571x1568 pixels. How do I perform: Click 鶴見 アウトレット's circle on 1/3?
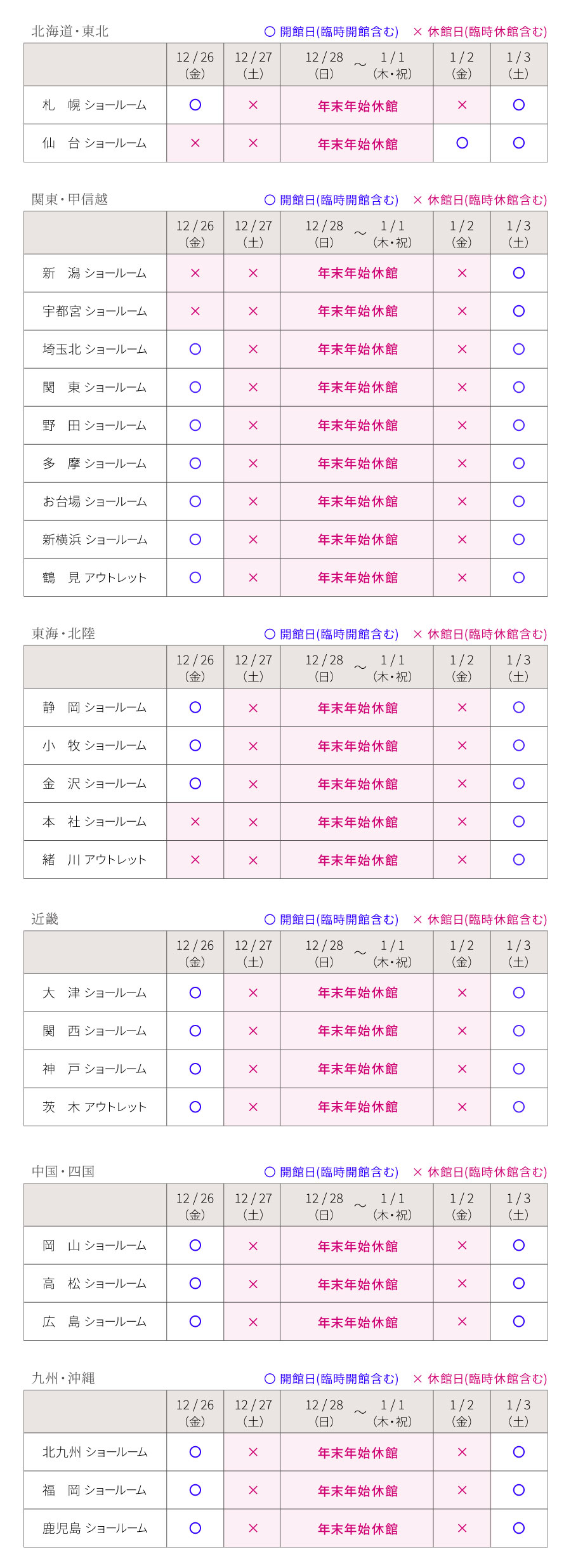[518, 578]
